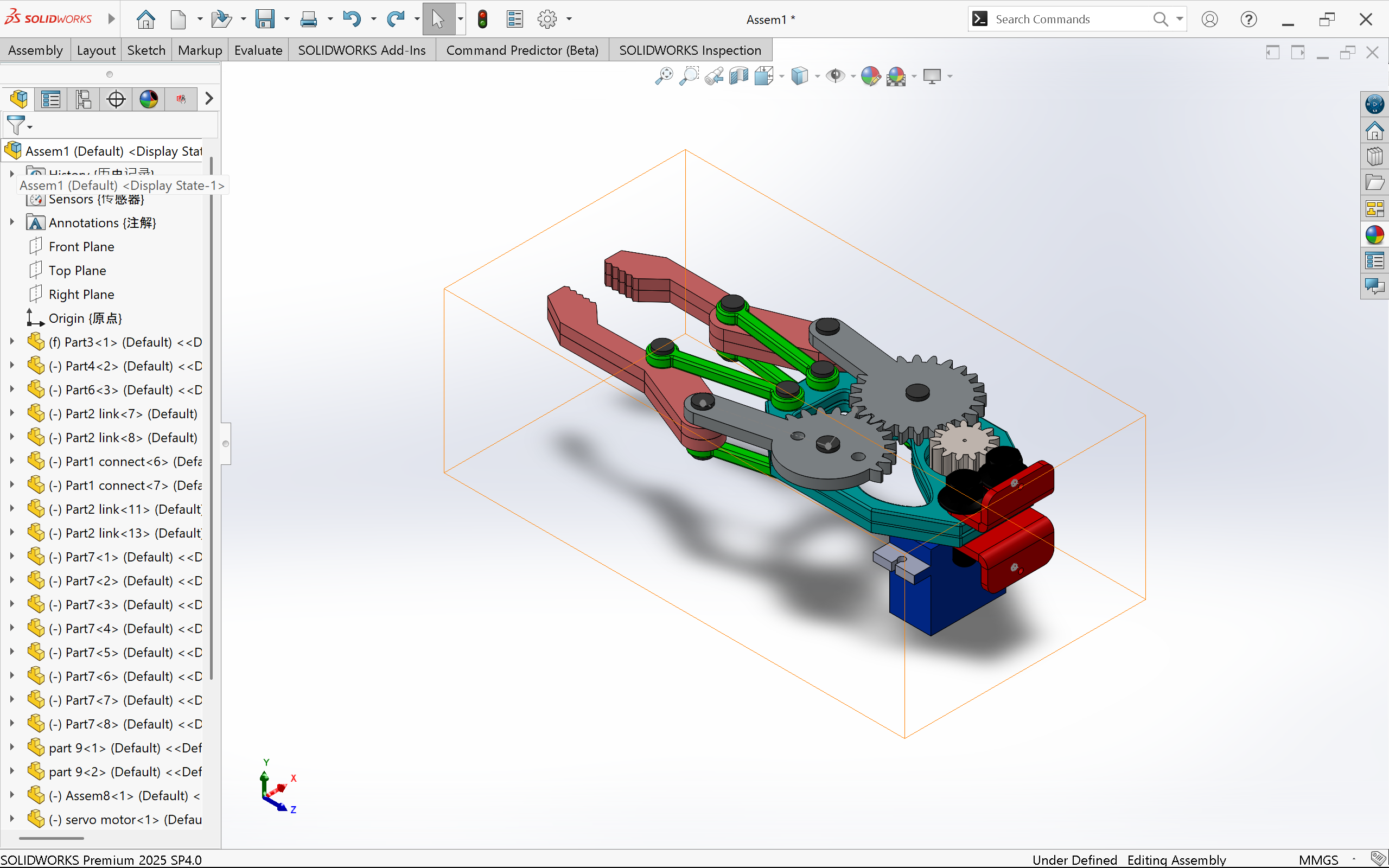Show more manager tabs with the chevron
This screenshot has height=868, width=1389.
tap(209, 99)
